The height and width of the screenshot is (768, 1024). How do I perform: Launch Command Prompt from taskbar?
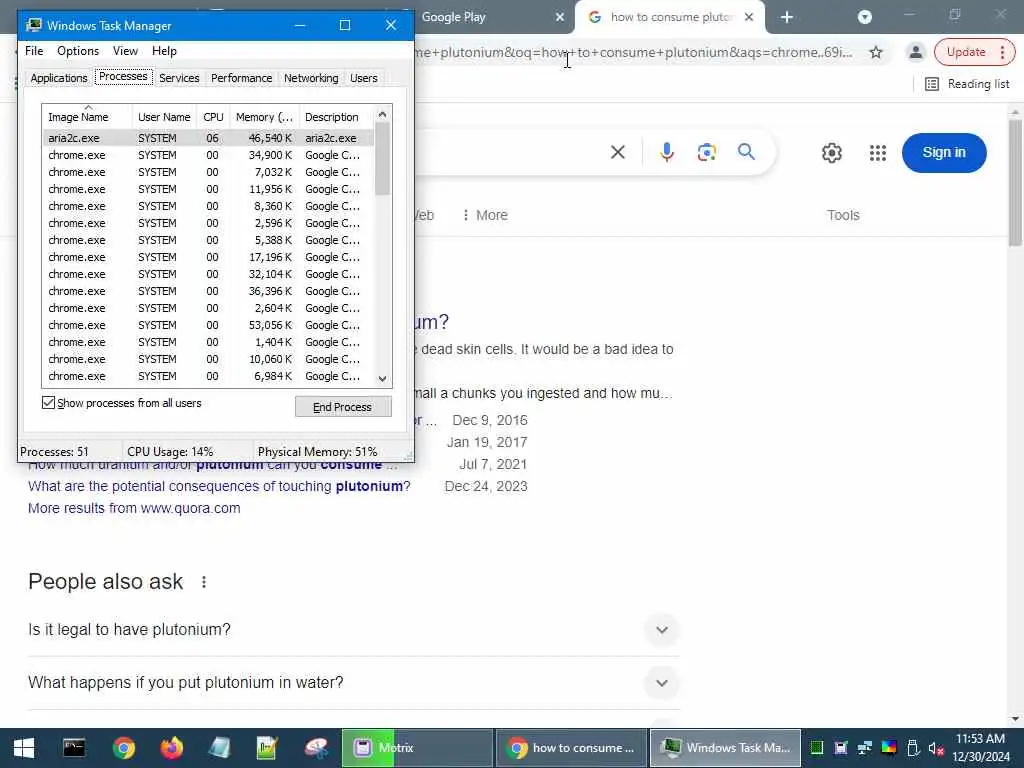click(74, 748)
